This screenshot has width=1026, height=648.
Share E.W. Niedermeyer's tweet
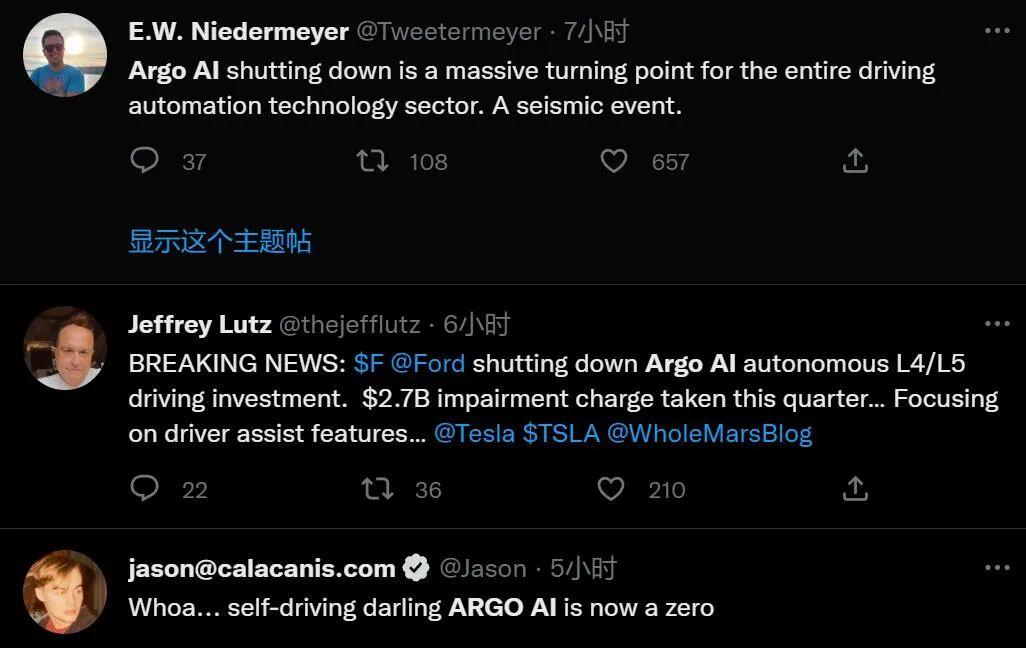pos(855,160)
